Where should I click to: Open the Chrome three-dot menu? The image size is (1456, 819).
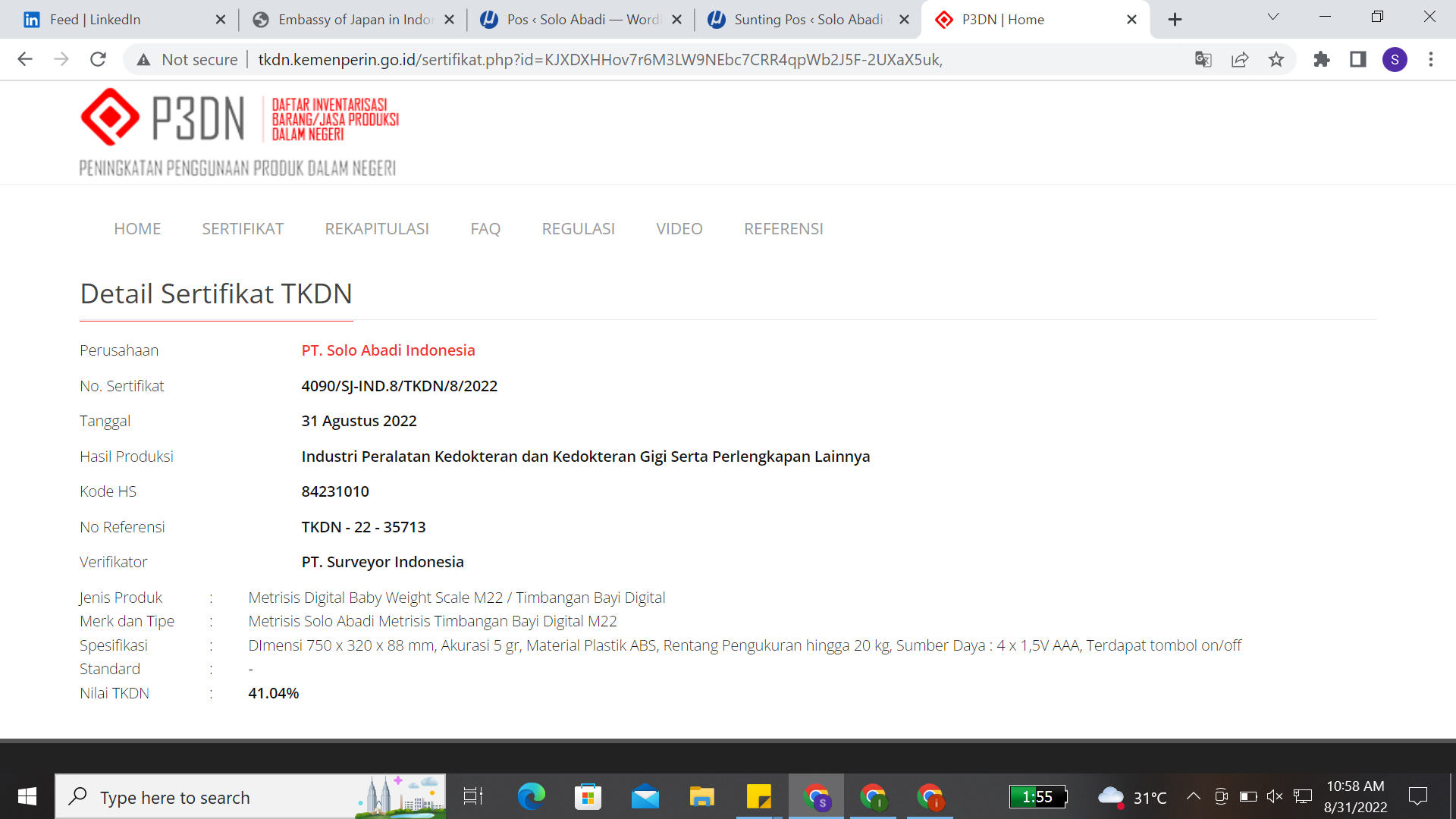coord(1431,59)
